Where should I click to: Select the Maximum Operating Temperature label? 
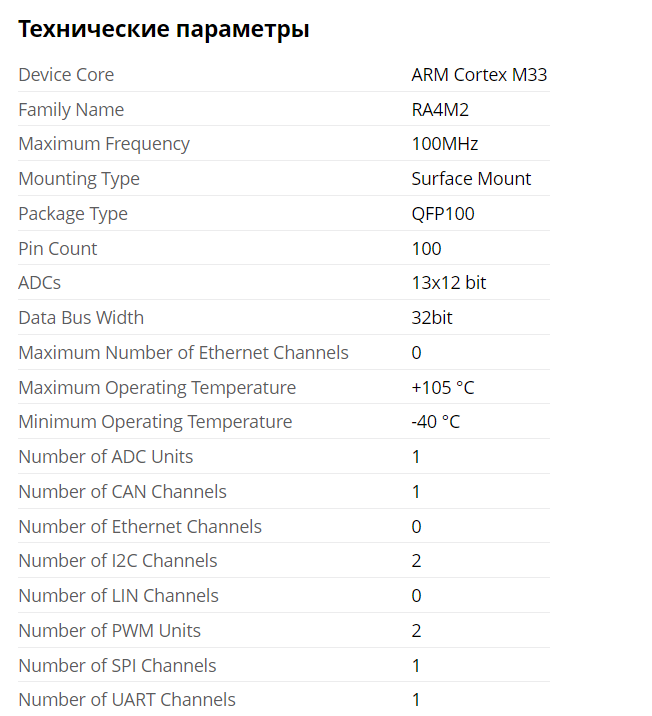click(x=157, y=388)
